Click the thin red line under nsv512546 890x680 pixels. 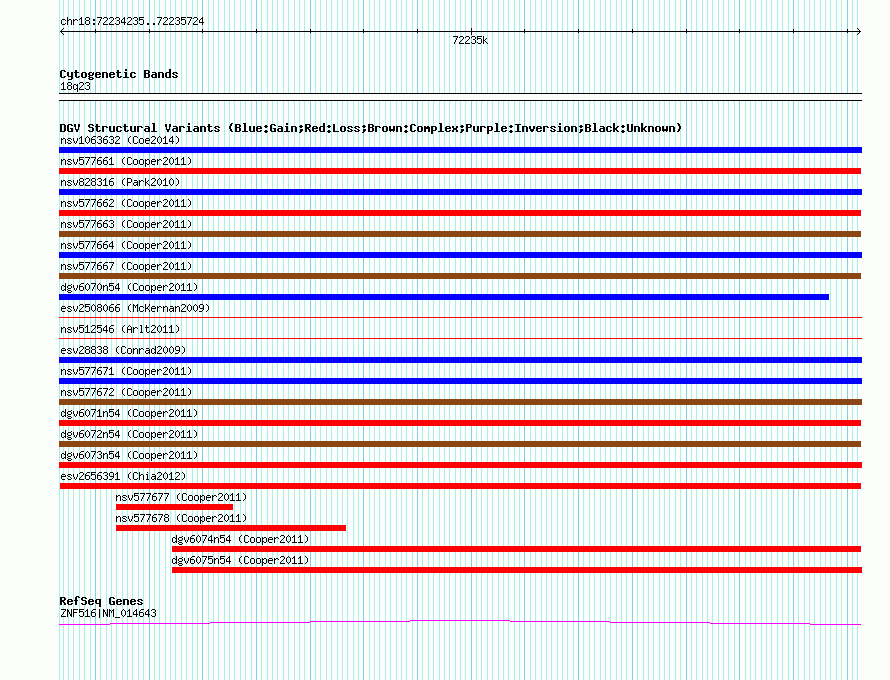pyautogui.click(x=460, y=338)
